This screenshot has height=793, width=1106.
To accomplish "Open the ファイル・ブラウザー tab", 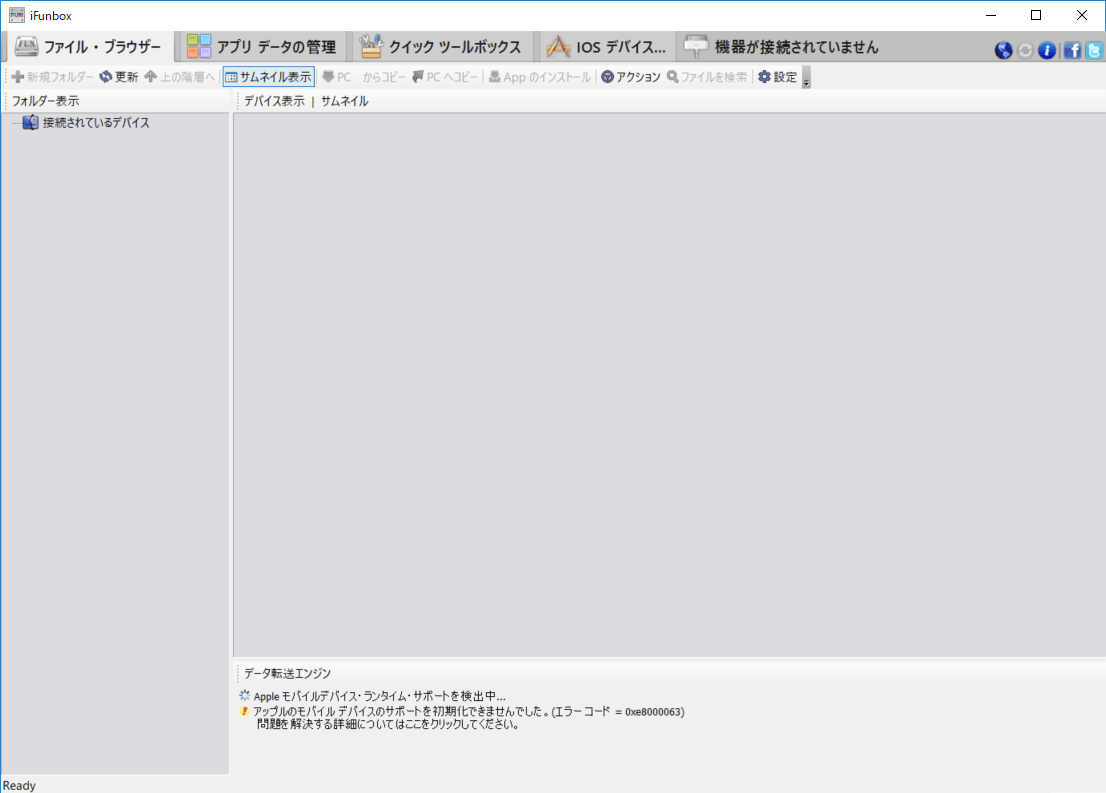I will click(x=89, y=47).
